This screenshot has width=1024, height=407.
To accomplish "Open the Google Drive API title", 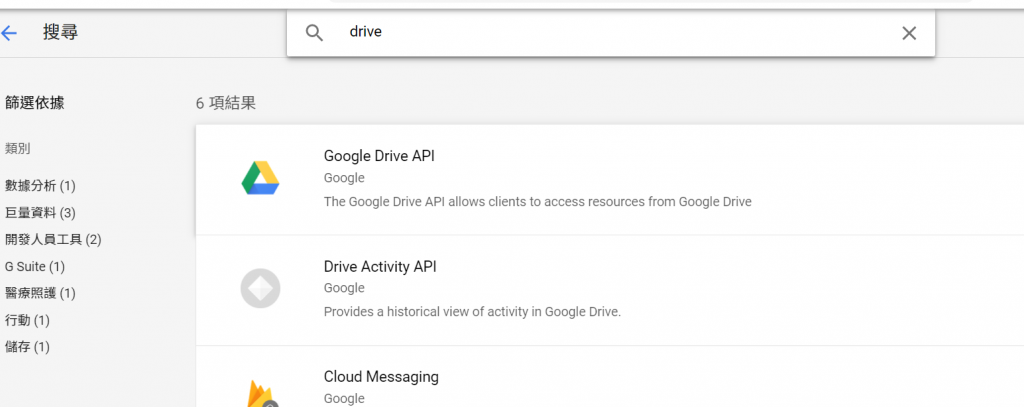I will click(379, 156).
